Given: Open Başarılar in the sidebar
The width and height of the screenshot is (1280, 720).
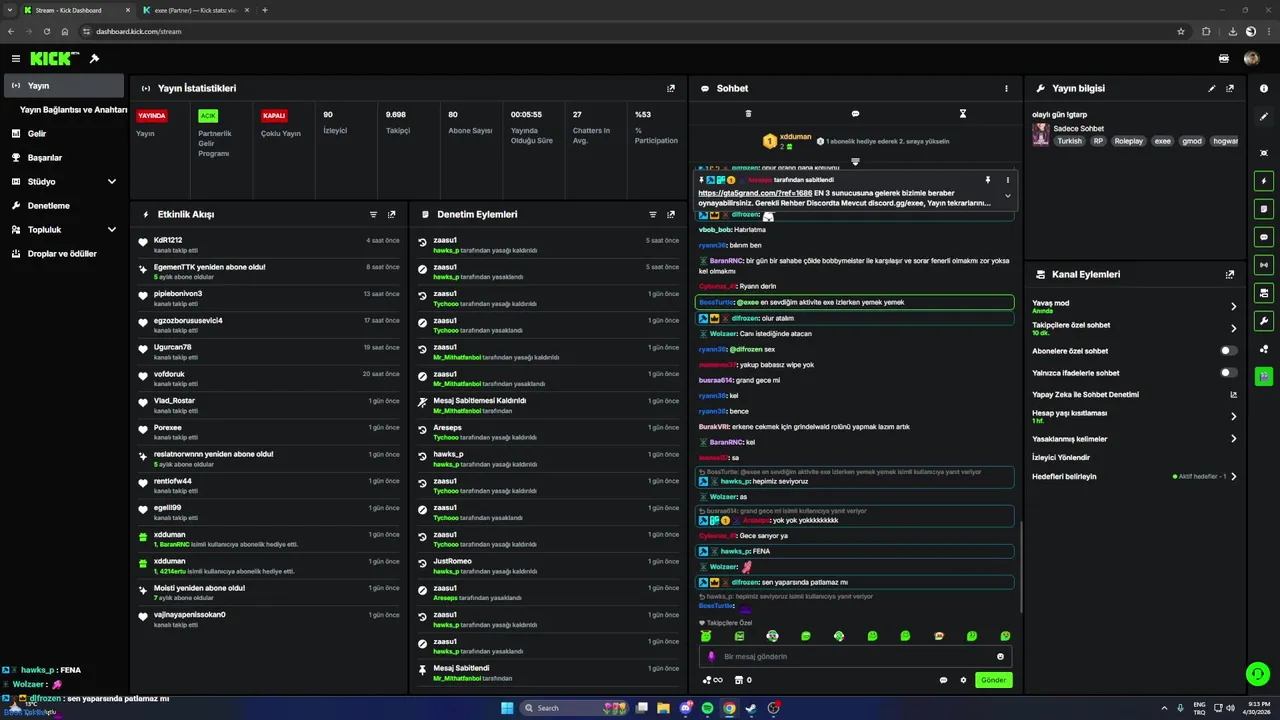Looking at the screenshot, I should [x=64, y=158].
